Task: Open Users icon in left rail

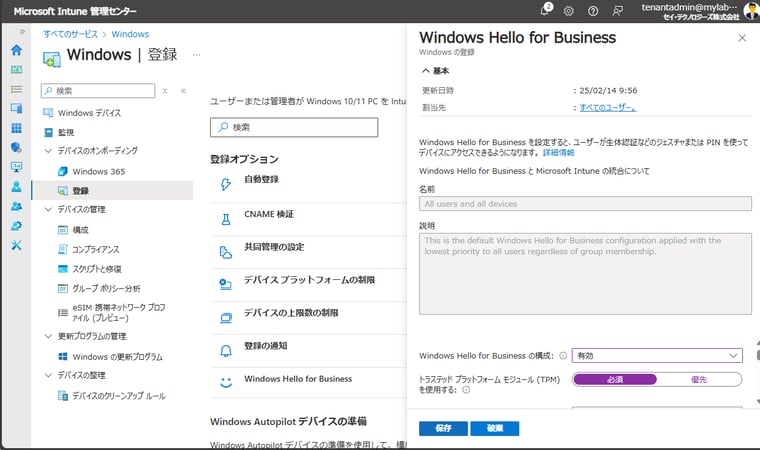Action: pos(16,187)
